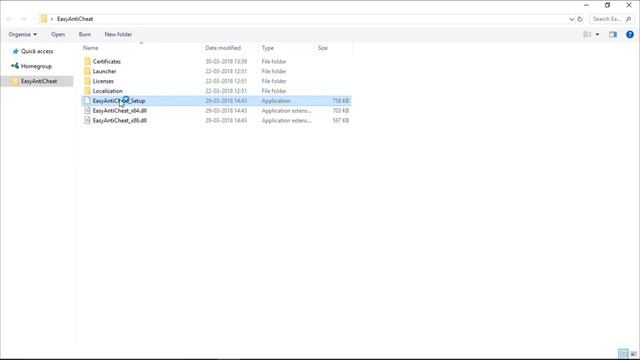Sort by the Name column header
640x360 pixels.
[91, 48]
